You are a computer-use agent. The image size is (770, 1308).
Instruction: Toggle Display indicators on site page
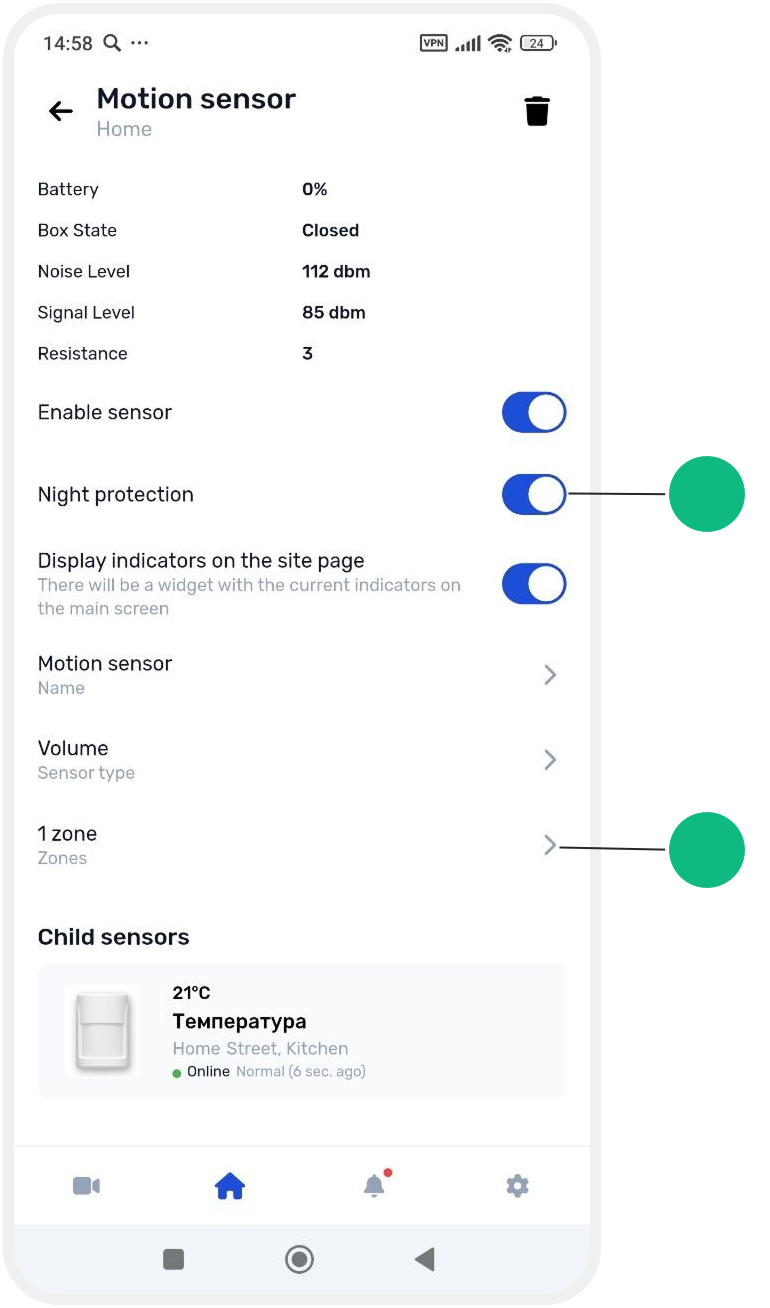(534, 584)
